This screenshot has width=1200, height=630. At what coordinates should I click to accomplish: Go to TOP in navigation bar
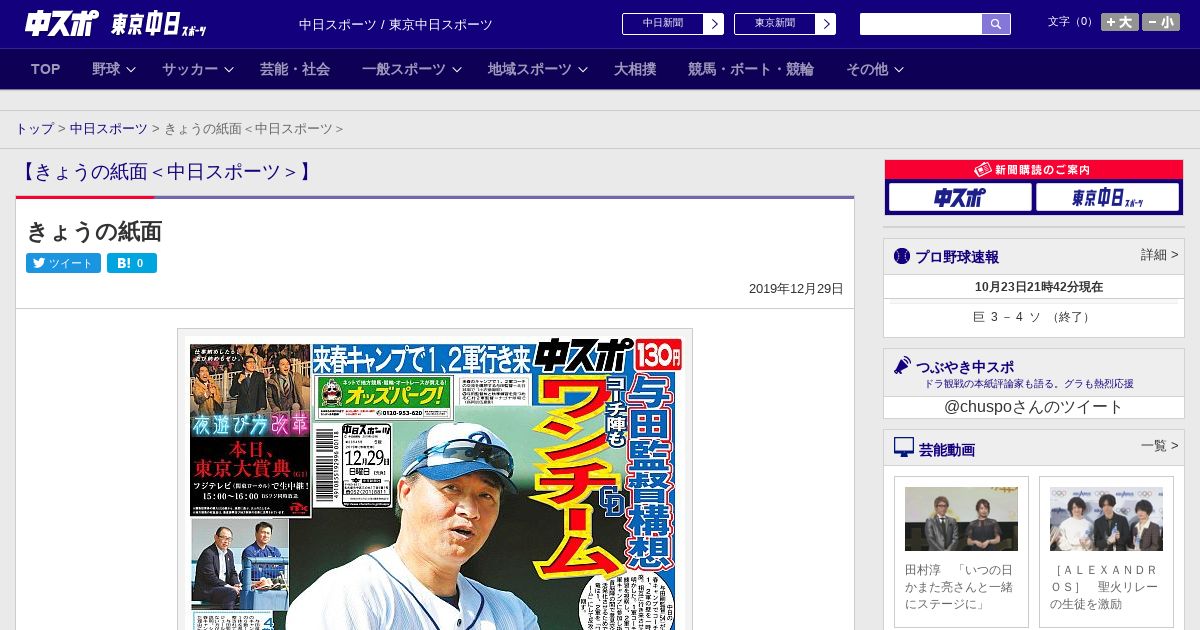[x=46, y=69]
